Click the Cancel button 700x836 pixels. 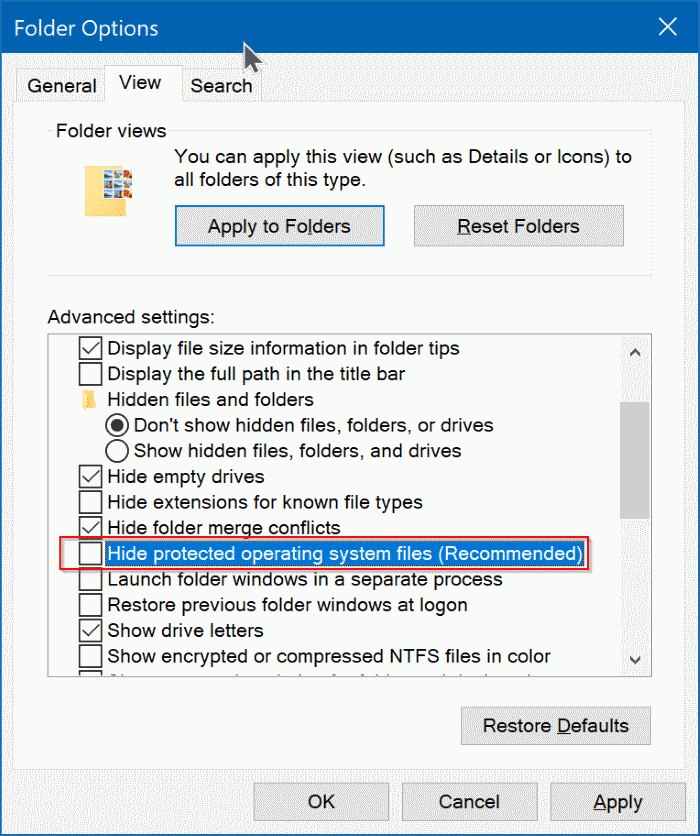click(469, 802)
